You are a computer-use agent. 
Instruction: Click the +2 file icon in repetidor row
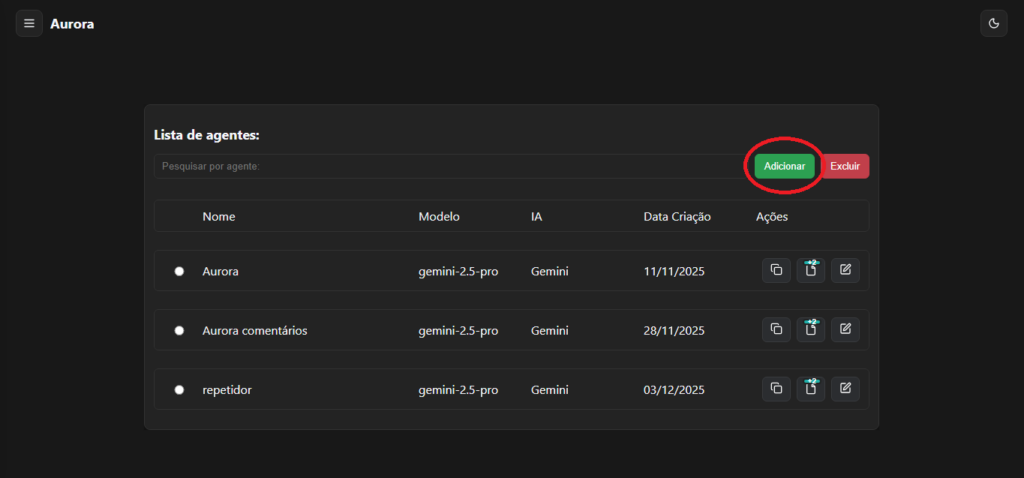click(x=811, y=389)
